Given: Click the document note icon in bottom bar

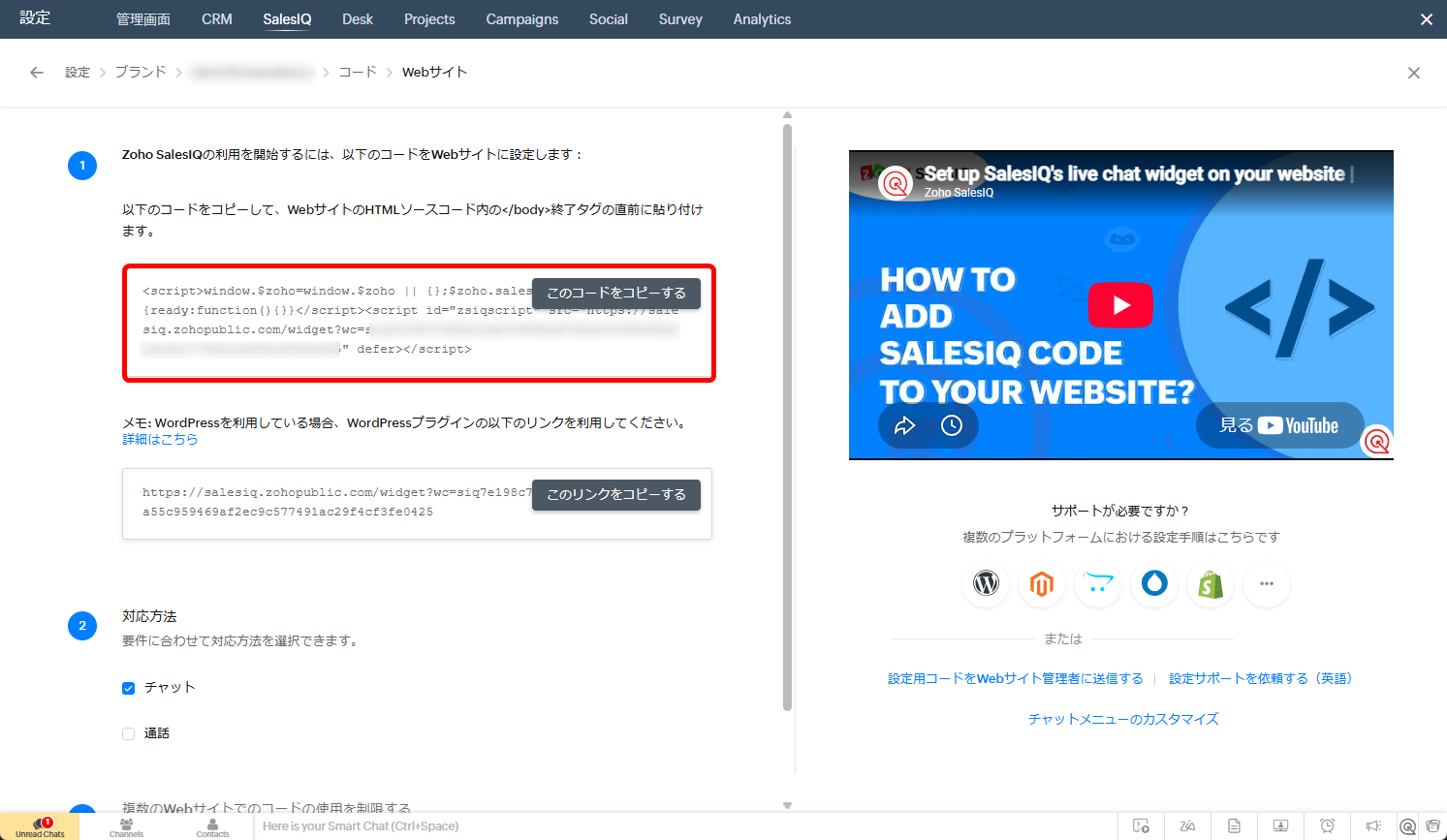Looking at the screenshot, I should click(1234, 826).
